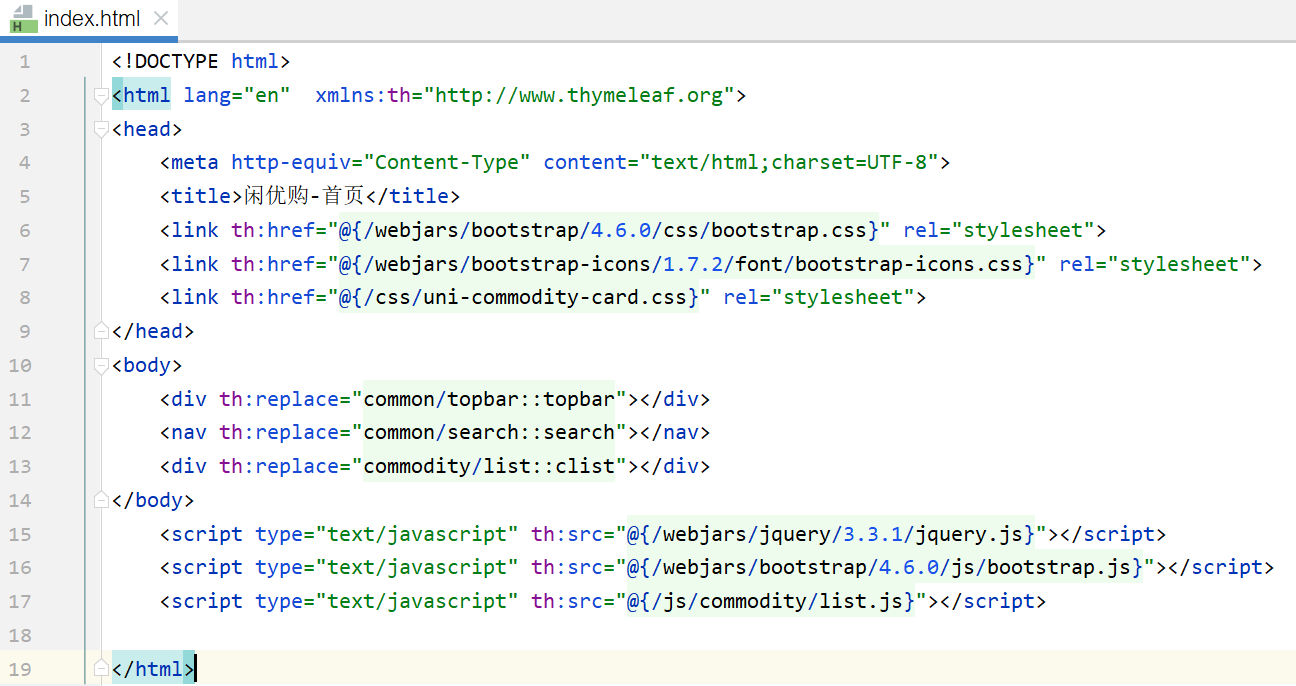This screenshot has height=686, width=1296.
Task: Click the lang="en" attribute on the html tag
Action: click(237, 96)
